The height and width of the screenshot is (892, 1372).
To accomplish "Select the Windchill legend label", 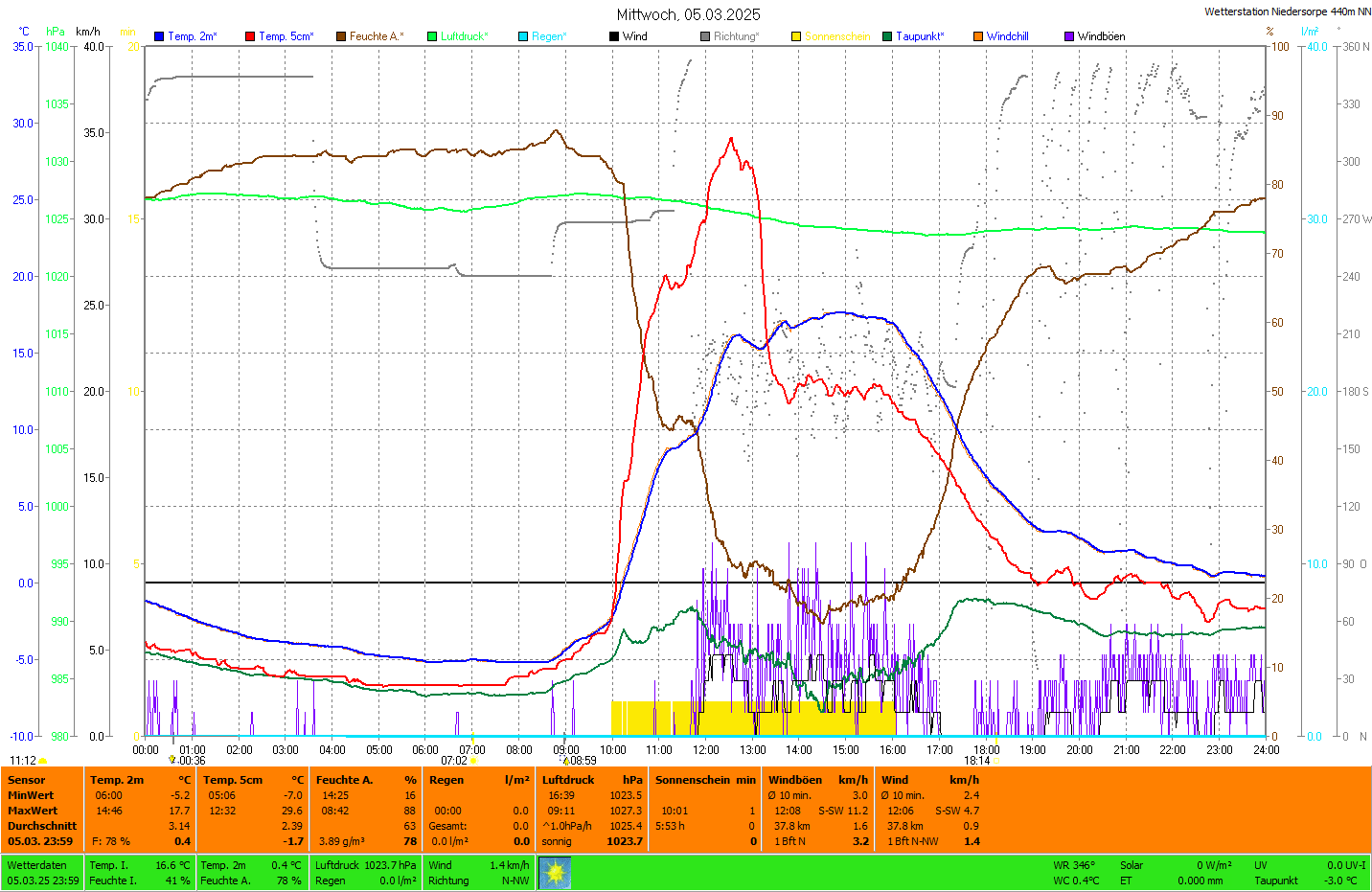I will coord(1007,36).
